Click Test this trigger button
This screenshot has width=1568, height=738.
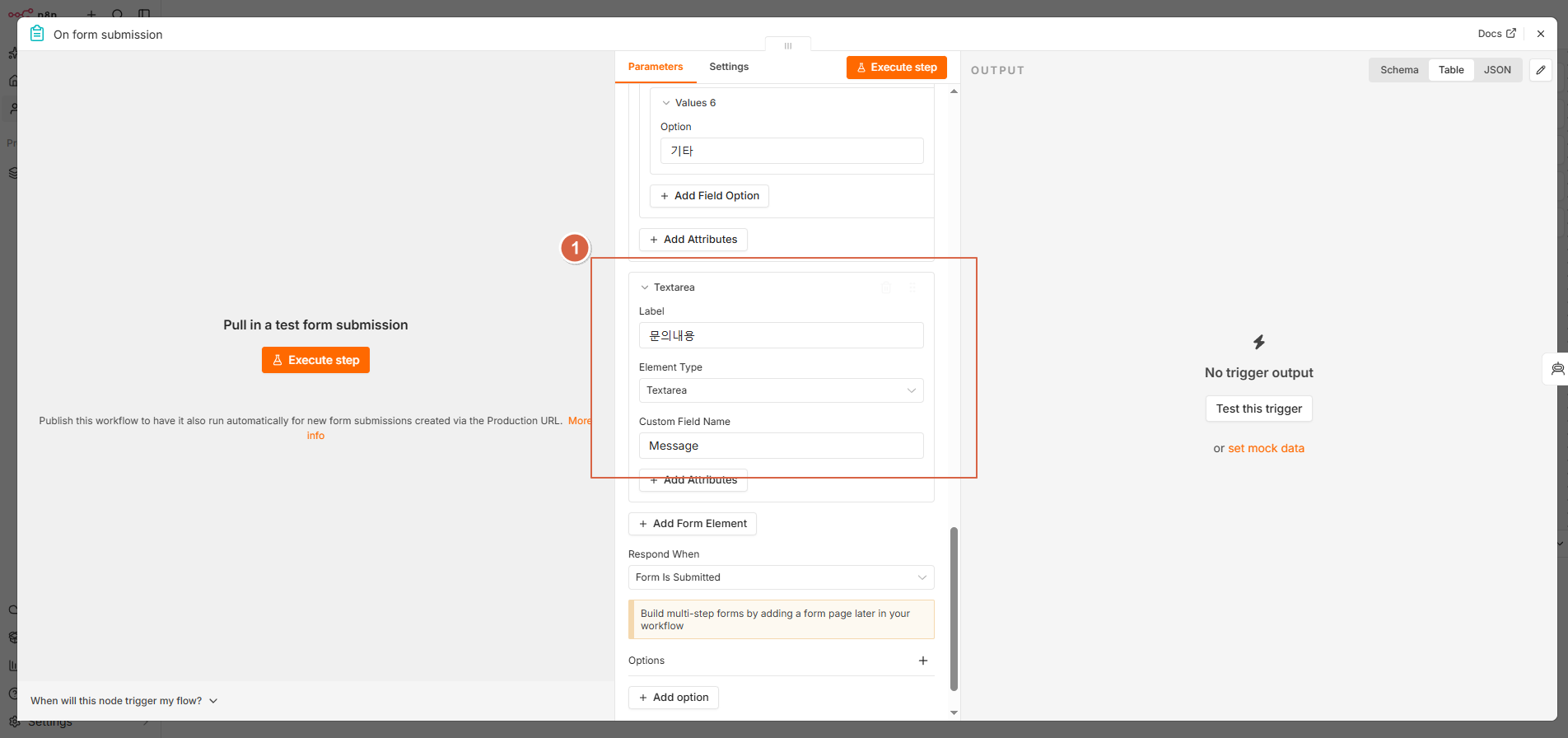coord(1259,409)
